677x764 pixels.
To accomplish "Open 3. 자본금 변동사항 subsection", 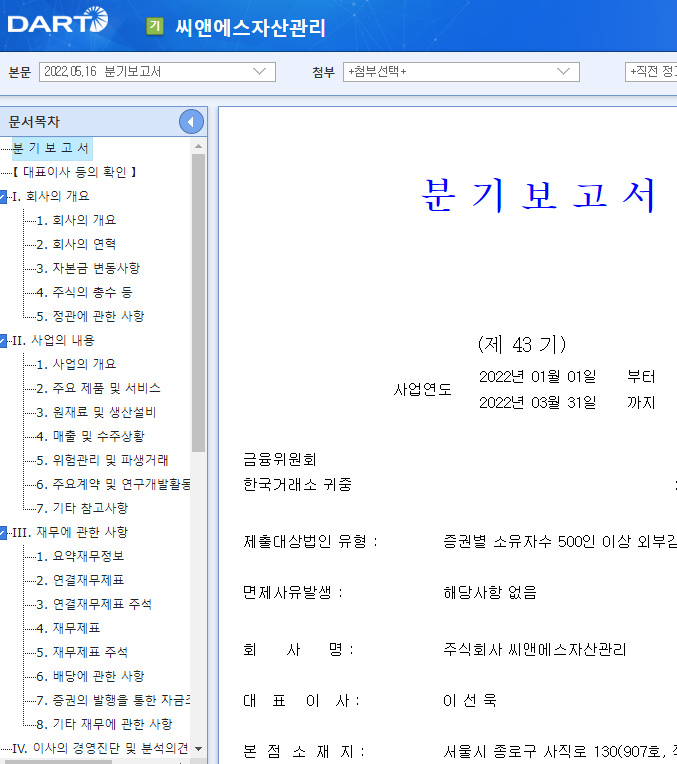I will [88, 268].
